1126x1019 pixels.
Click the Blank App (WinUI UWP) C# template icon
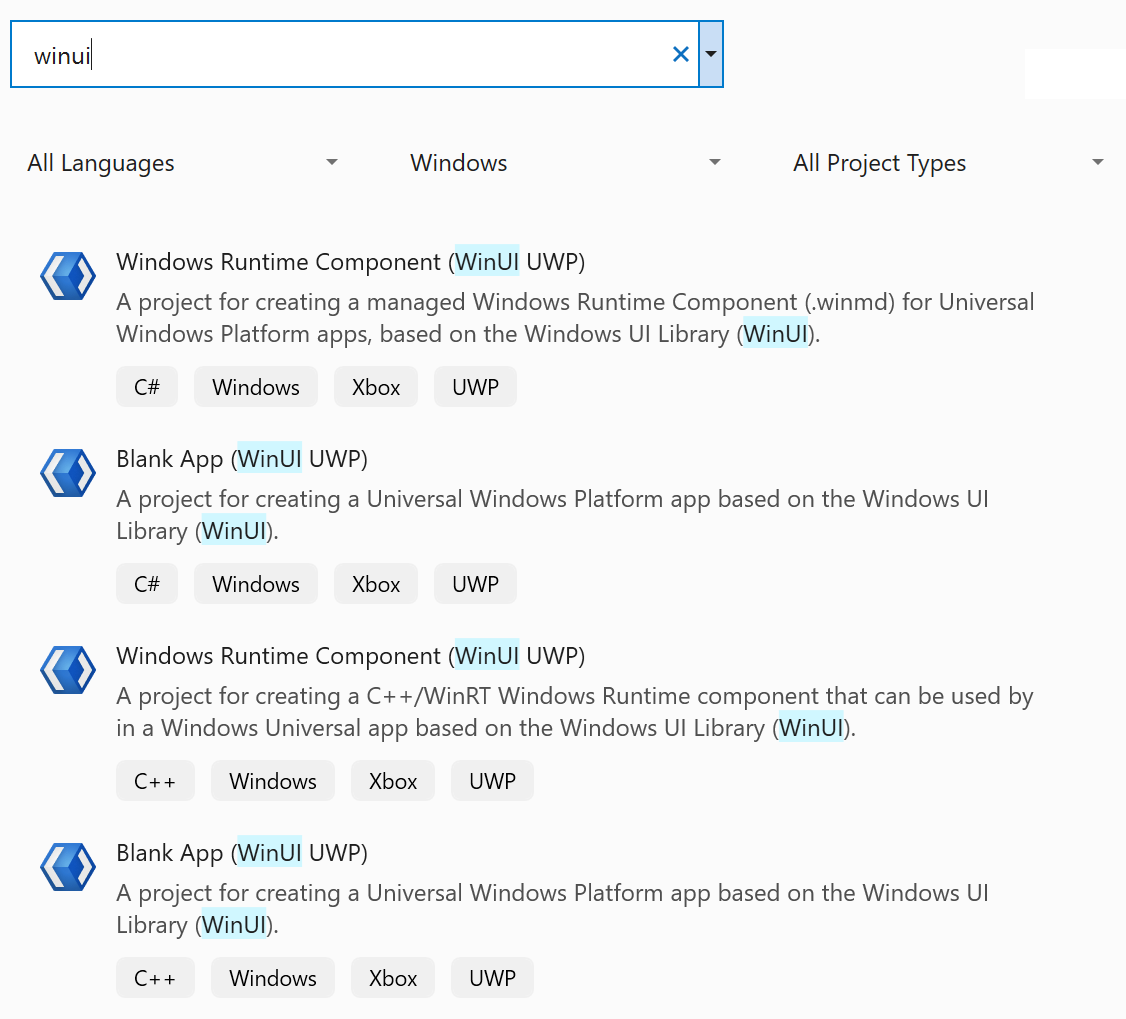point(67,472)
